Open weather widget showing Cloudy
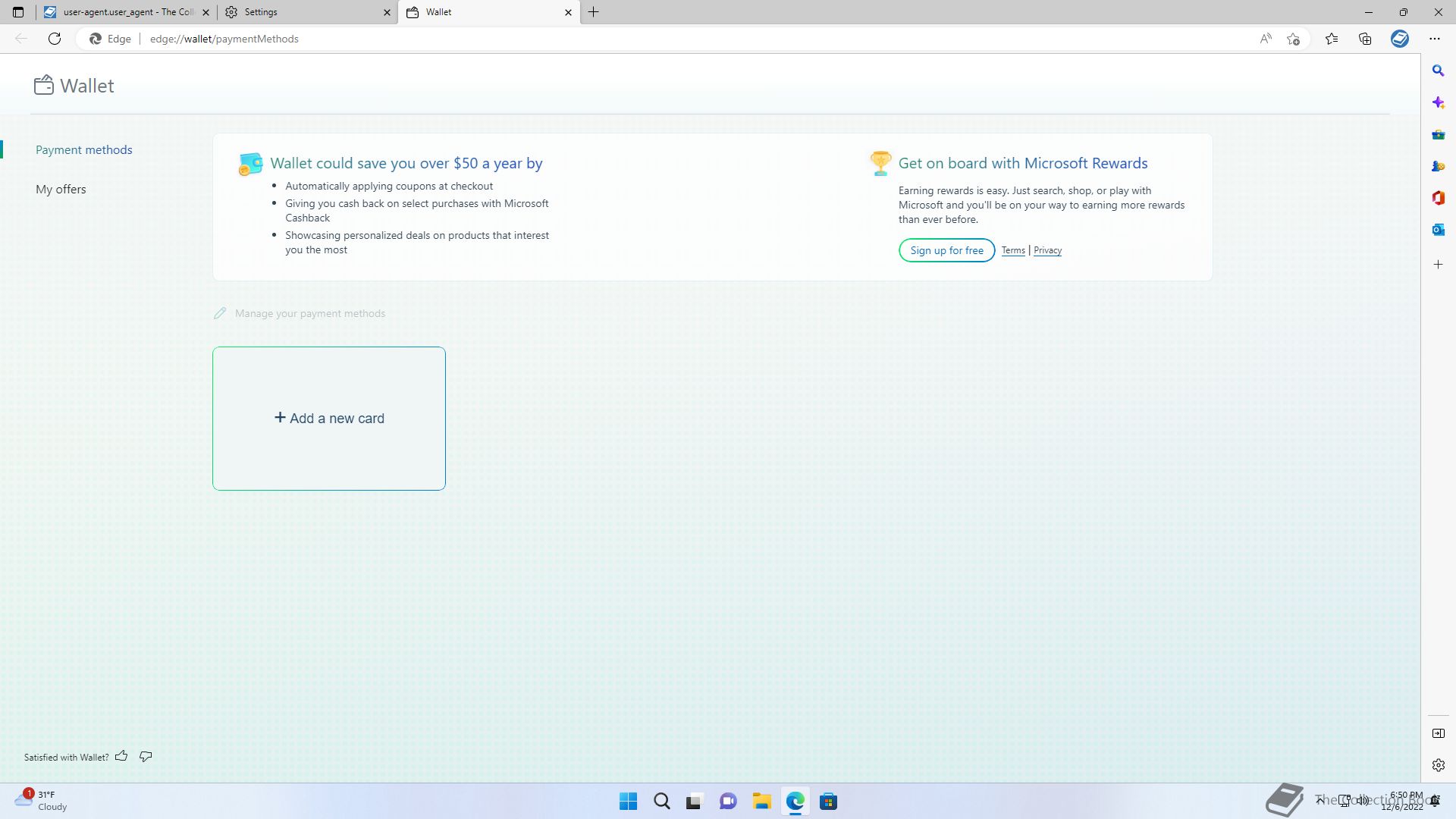This screenshot has width=1456, height=819. pyautogui.click(x=41, y=801)
